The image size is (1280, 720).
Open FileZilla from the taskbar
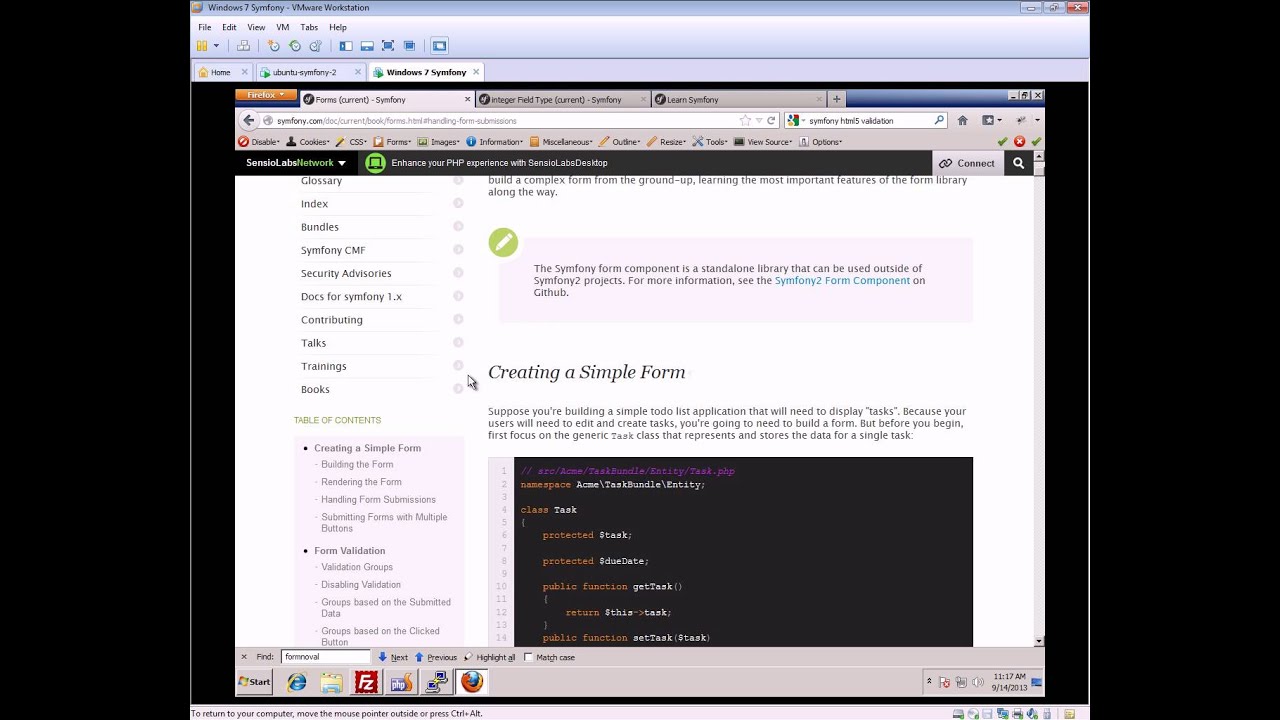point(367,682)
